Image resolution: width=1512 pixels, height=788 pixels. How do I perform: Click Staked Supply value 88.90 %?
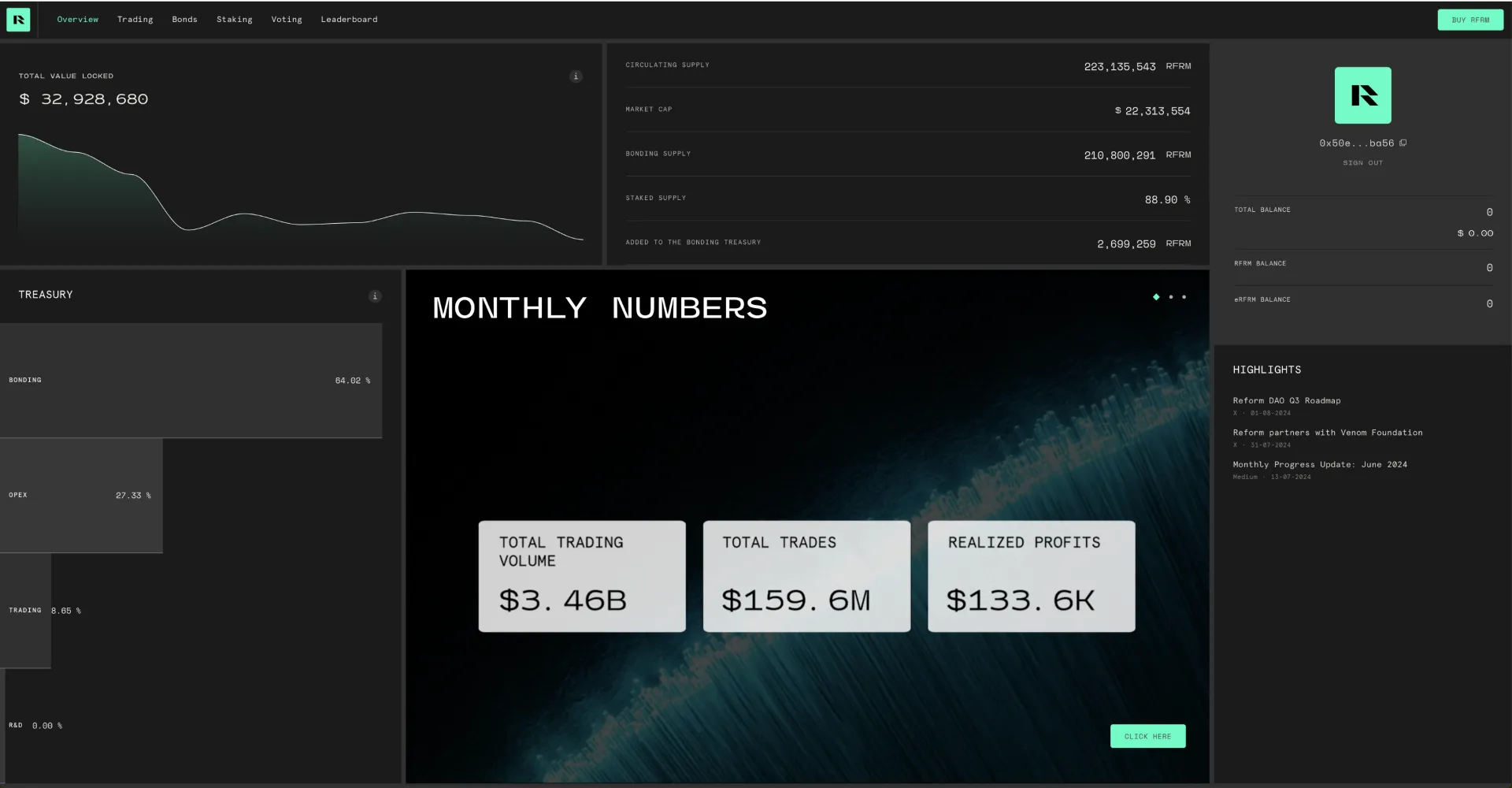point(1168,200)
